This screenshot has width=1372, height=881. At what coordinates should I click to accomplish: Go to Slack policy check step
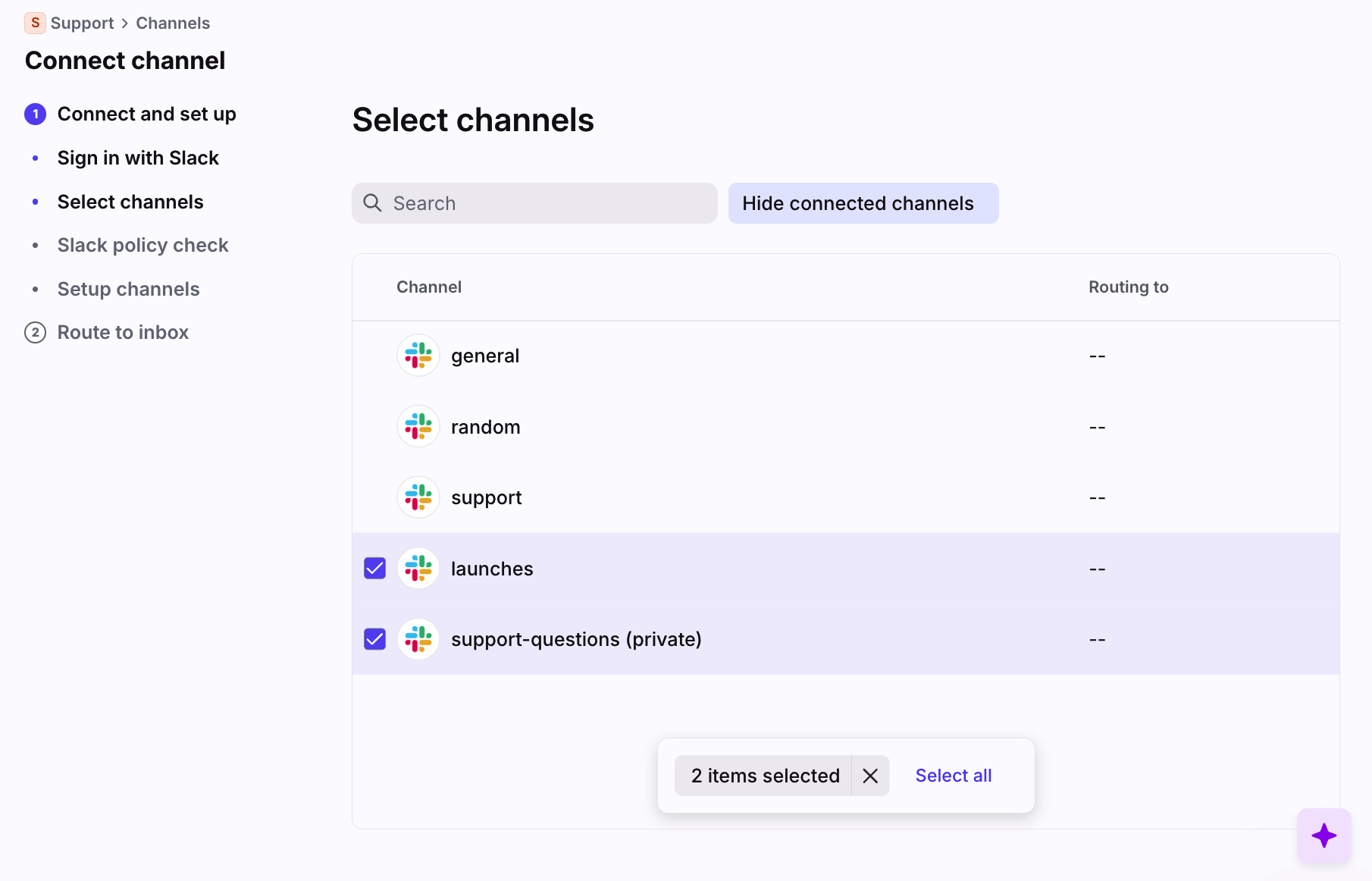point(143,245)
